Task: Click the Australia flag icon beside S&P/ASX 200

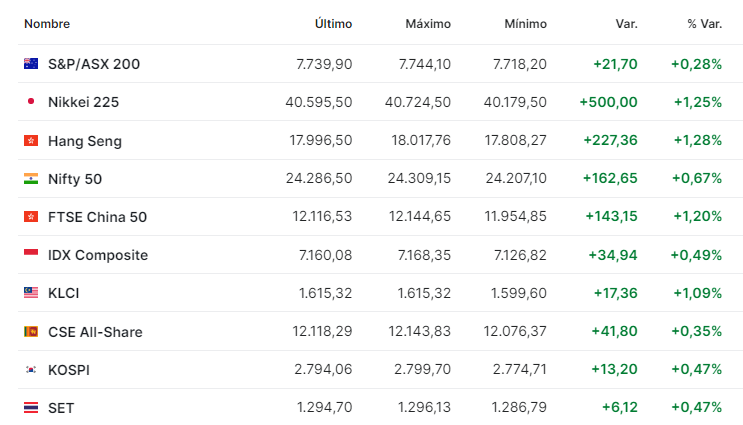Action: click(31, 63)
